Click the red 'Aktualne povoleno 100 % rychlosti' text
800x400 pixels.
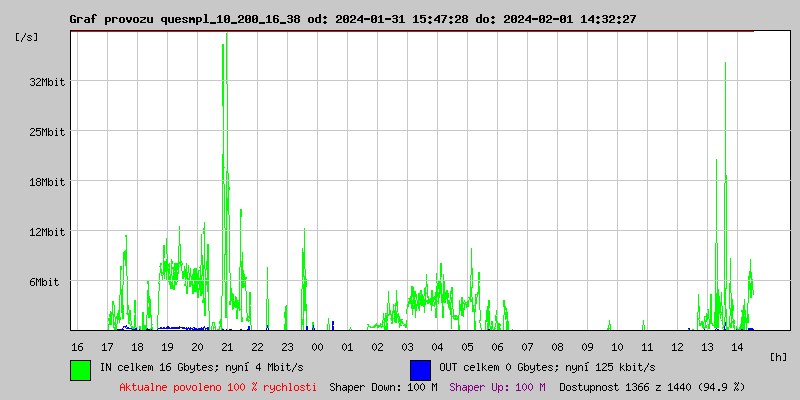click(x=218, y=386)
